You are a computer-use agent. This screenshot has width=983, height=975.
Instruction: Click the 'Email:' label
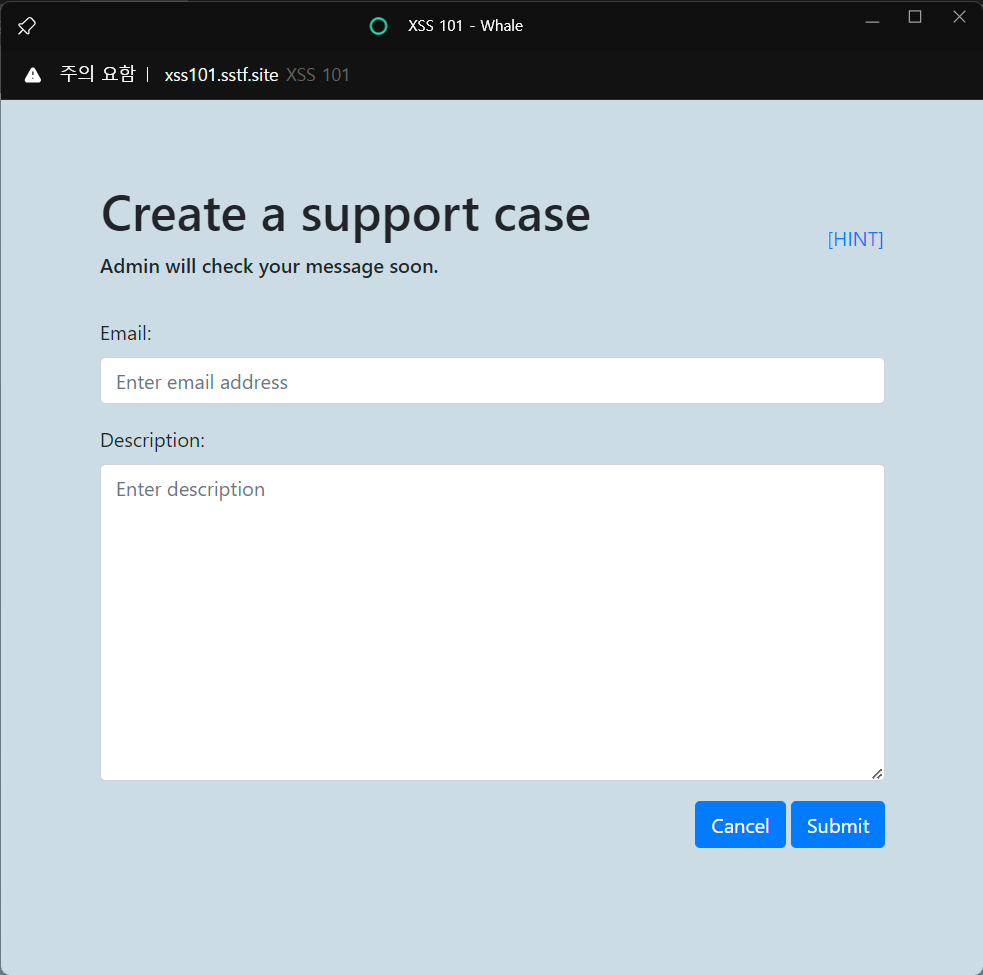(x=126, y=333)
